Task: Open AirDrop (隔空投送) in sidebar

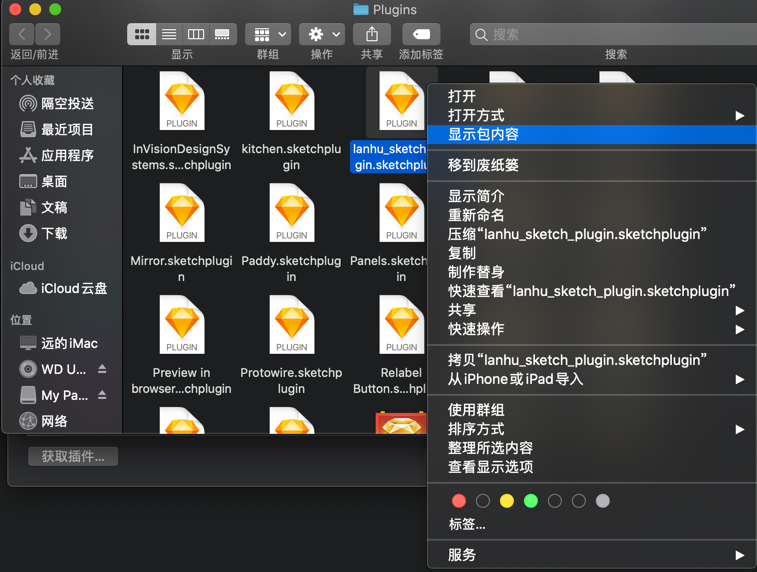Action: click(56, 103)
